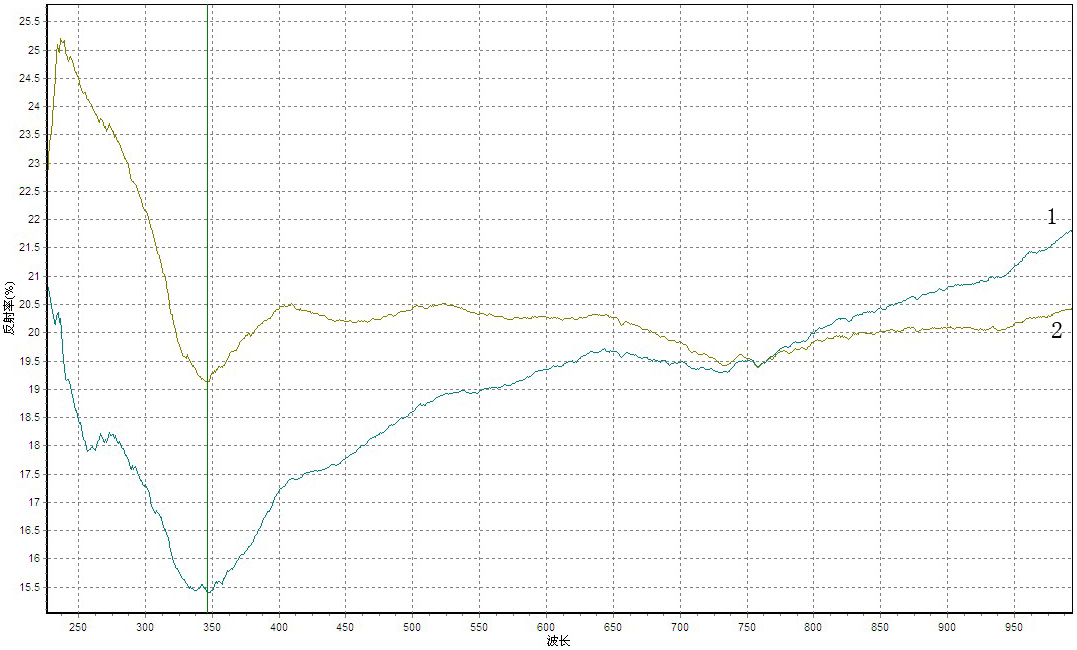Image resolution: width=1077 pixels, height=650 pixels.
Task: Click where the two curves cross near 760
Action: tap(758, 365)
